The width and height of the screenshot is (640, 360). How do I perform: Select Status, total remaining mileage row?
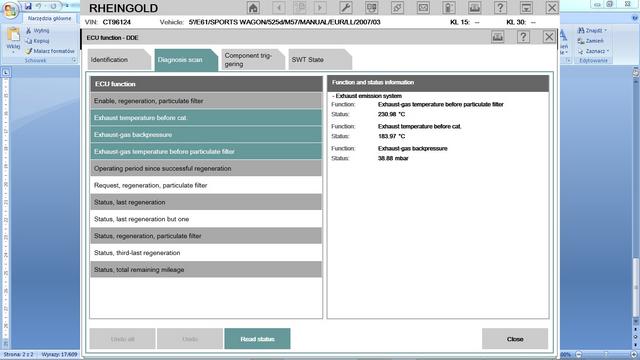click(x=206, y=270)
